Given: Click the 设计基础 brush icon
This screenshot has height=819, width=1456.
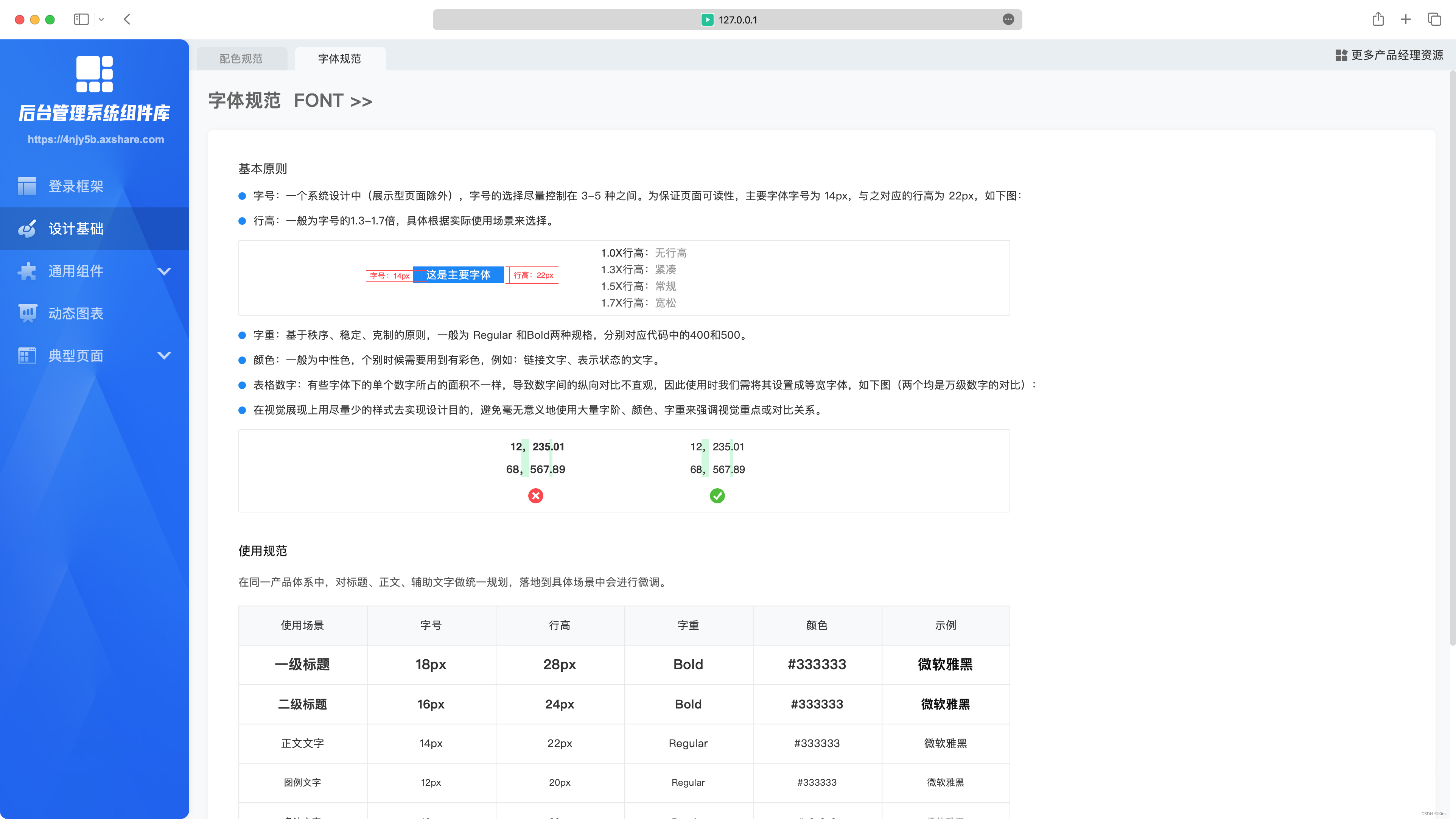Looking at the screenshot, I should click(26, 228).
